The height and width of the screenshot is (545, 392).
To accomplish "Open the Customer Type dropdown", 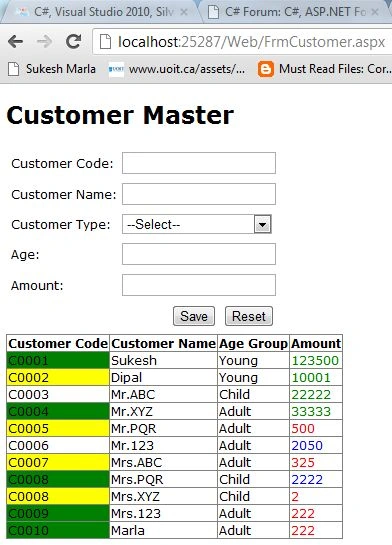I will click(x=197, y=224).
